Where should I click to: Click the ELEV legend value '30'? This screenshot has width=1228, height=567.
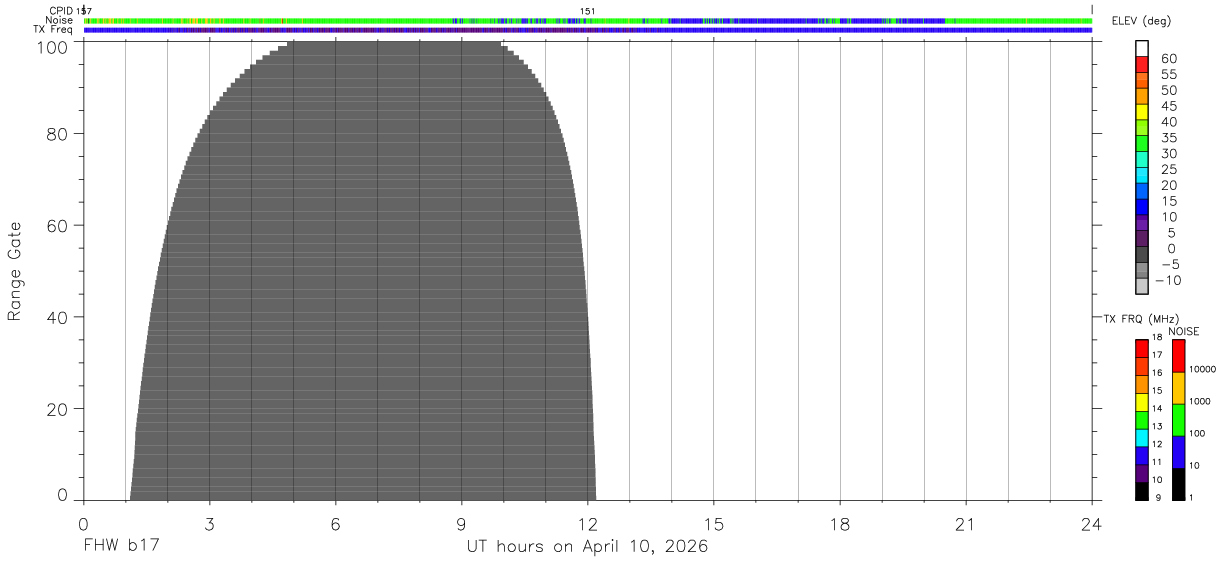pyautogui.click(x=1168, y=153)
